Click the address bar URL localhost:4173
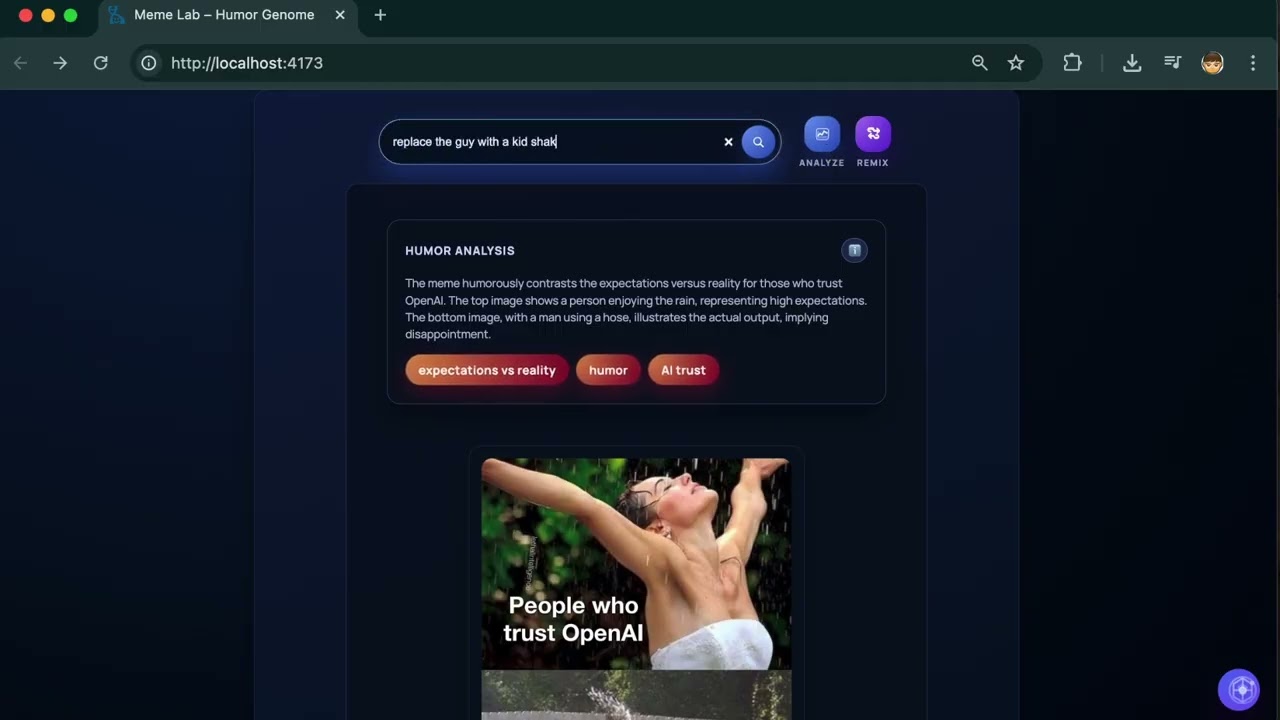Viewport: 1280px width, 720px height. pyautogui.click(x=247, y=63)
